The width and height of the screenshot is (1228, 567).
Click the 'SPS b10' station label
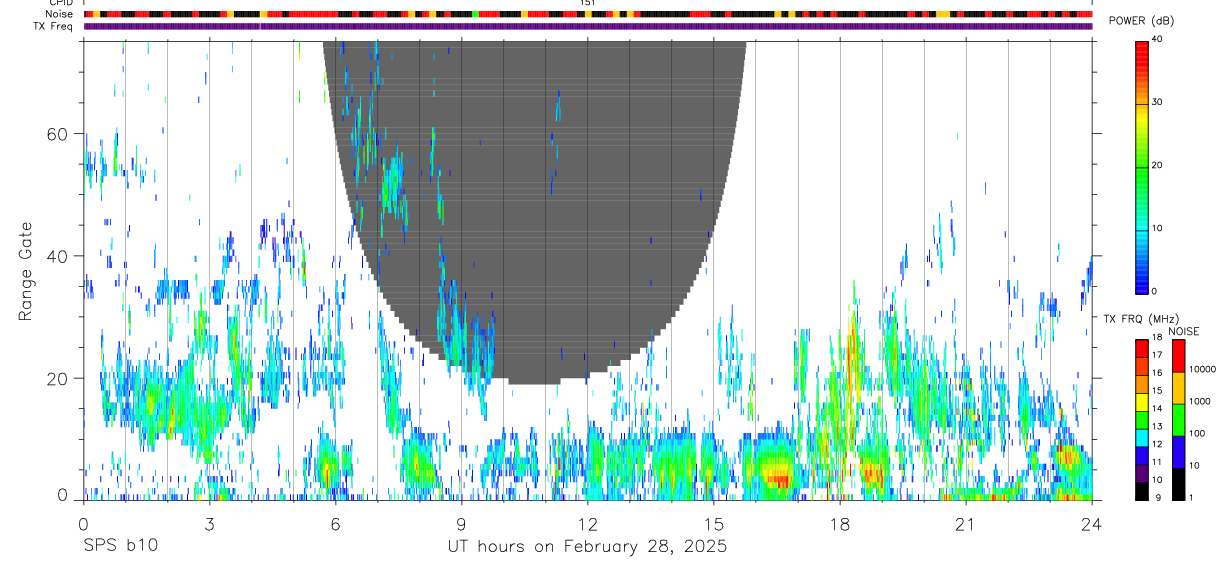pos(120,547)
